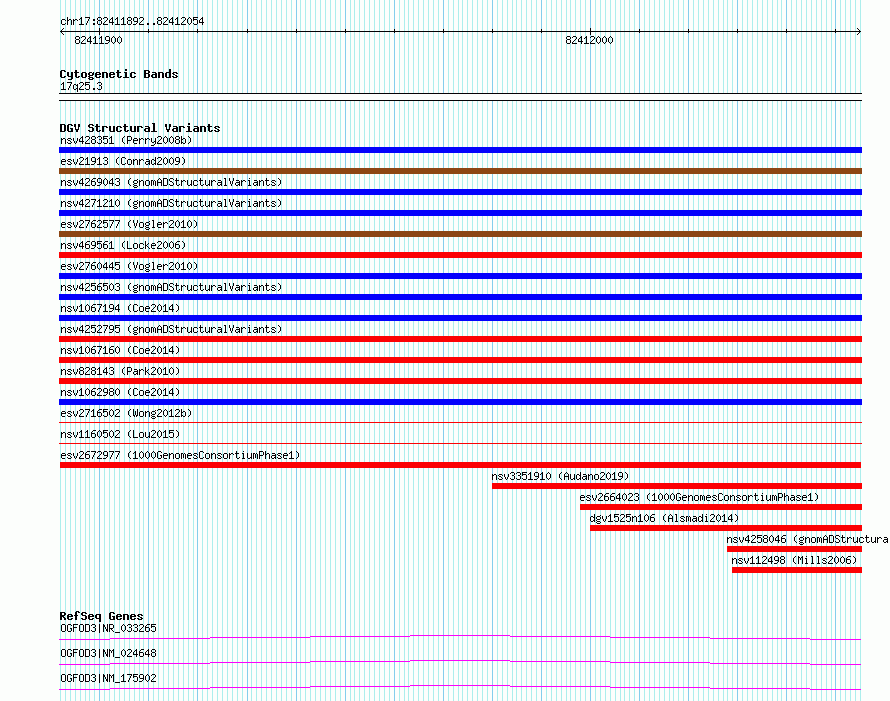
Task: Select the esv21913 (Conrad2009) variant label
Action: [x=123, y=161]
